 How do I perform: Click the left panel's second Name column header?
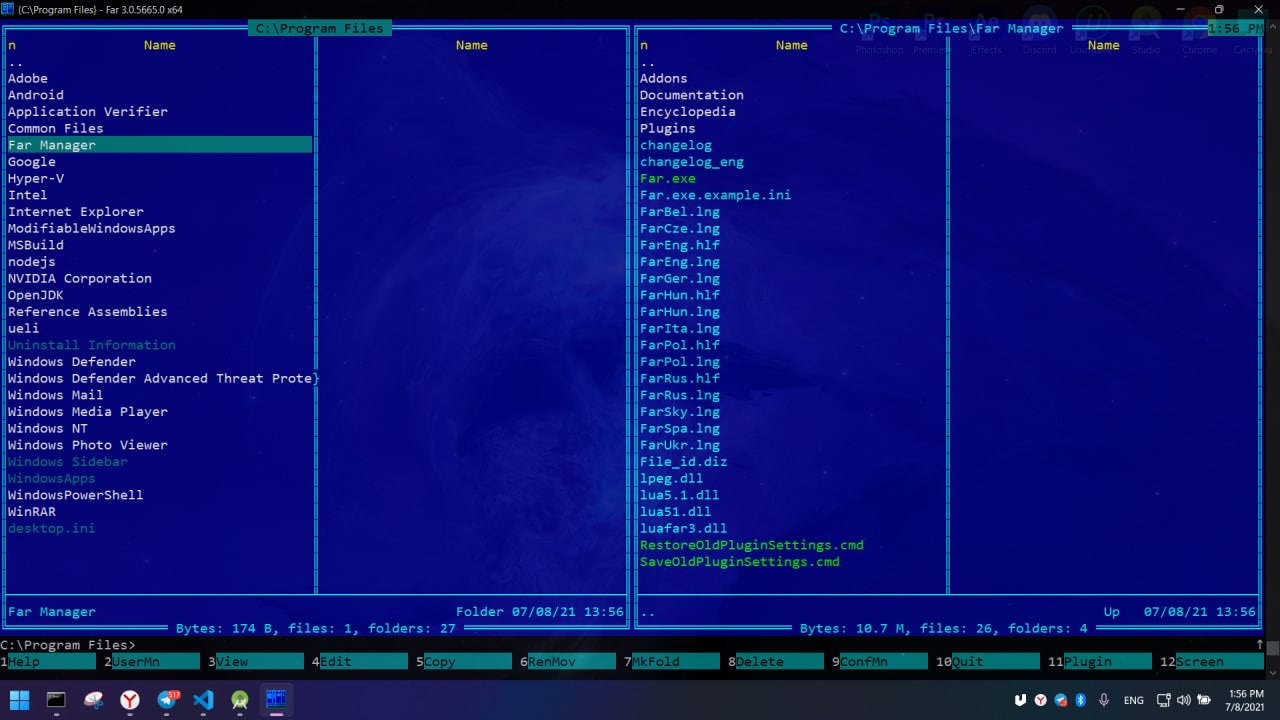tap(472, 45)
